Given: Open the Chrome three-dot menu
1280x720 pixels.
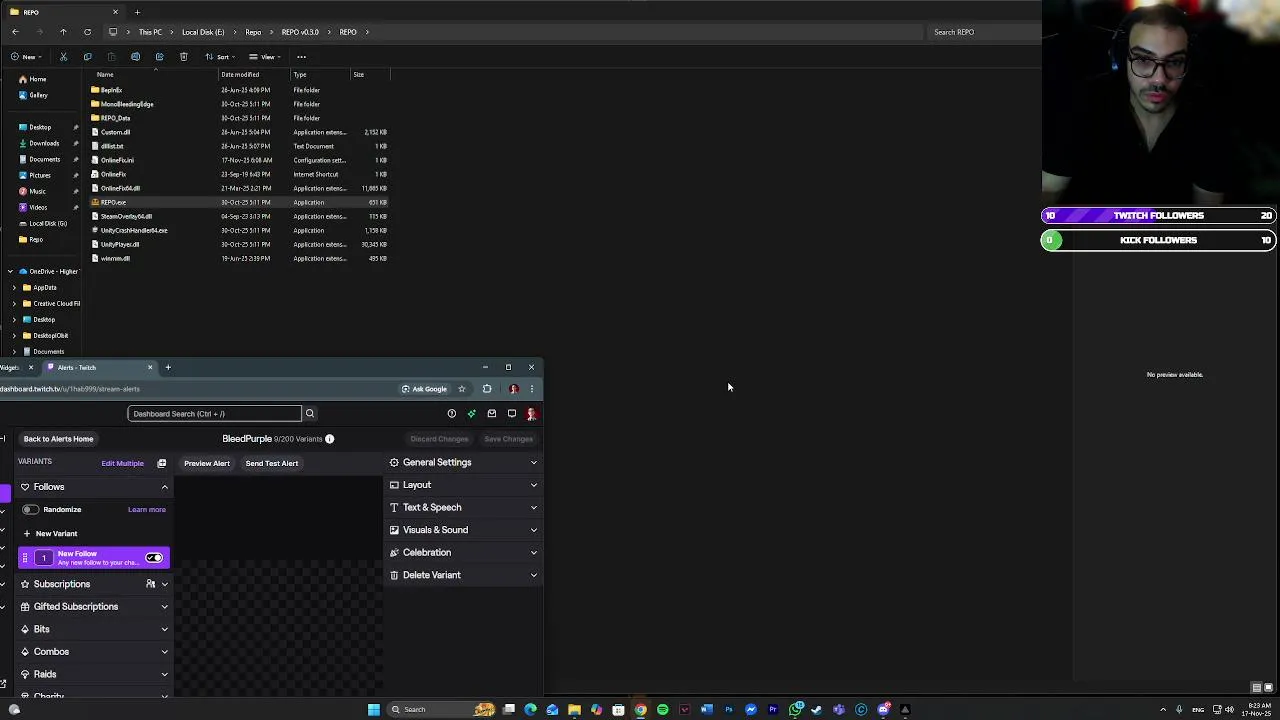Looking at the screenshot, I should (x=532, y=389).
